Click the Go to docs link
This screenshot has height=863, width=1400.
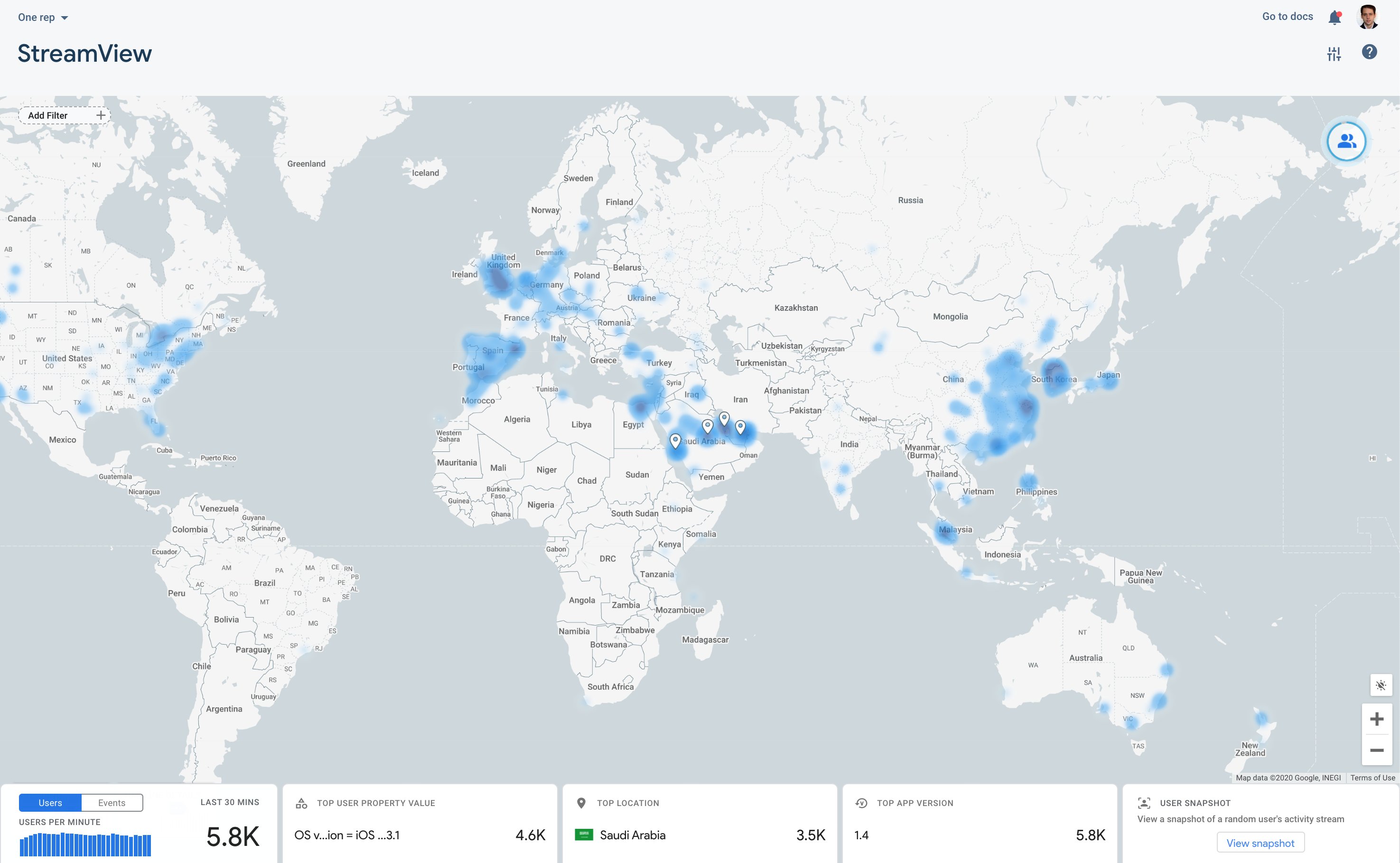pyautogui.click(x=1287, y=17)
